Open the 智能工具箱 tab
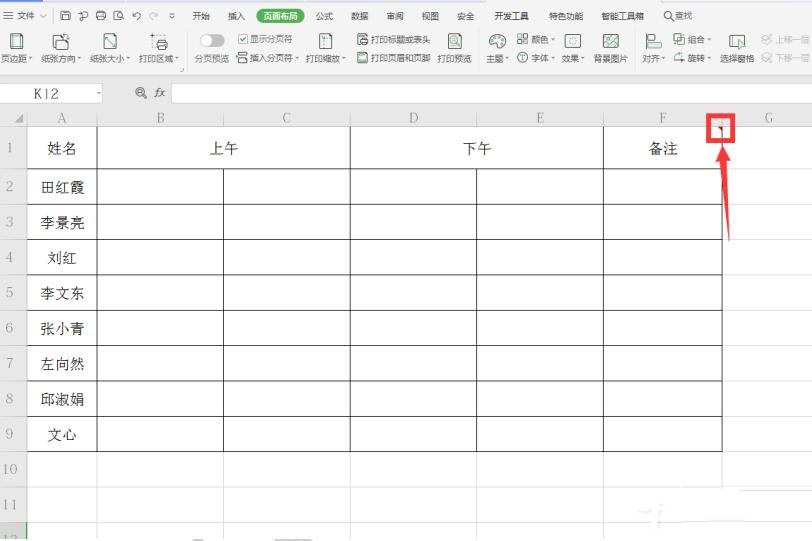 click(622, 16)
